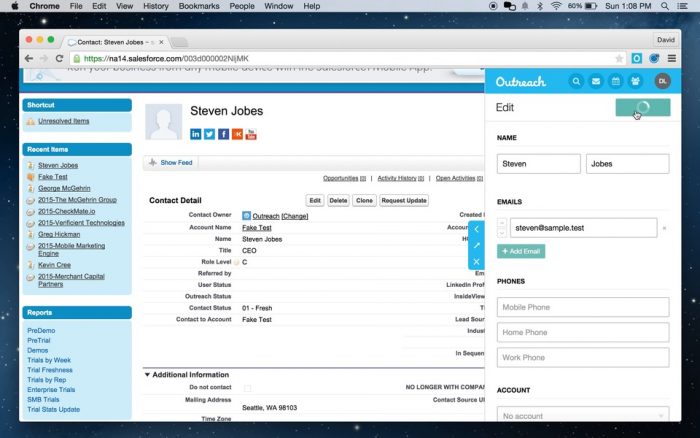The width and height of the screenshot is (700, 438).
Task: Open George McGehrin in Recent Items
Action: coord(64,188)
